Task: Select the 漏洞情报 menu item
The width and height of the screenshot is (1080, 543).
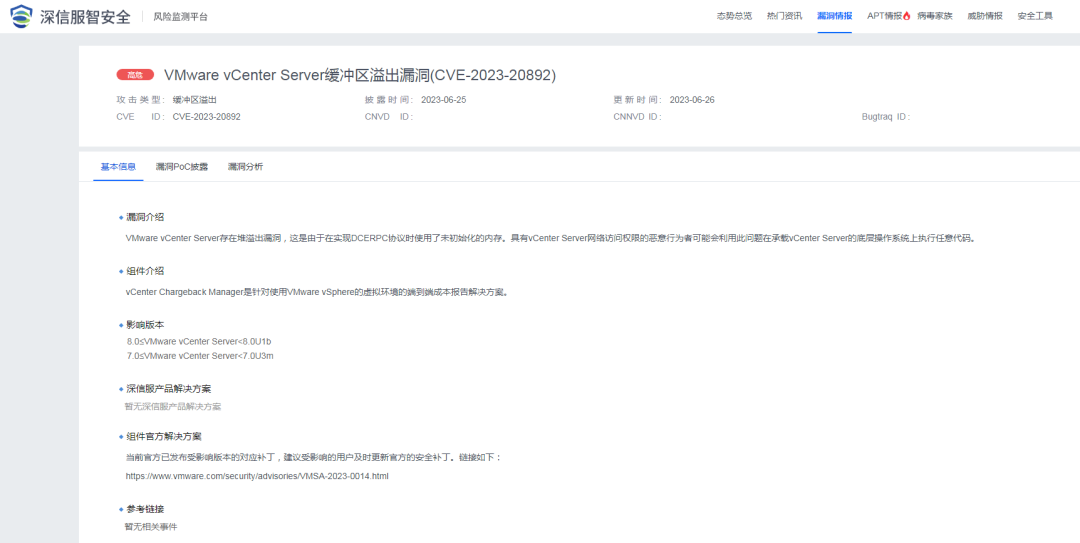Action: (x=835, y=17)
